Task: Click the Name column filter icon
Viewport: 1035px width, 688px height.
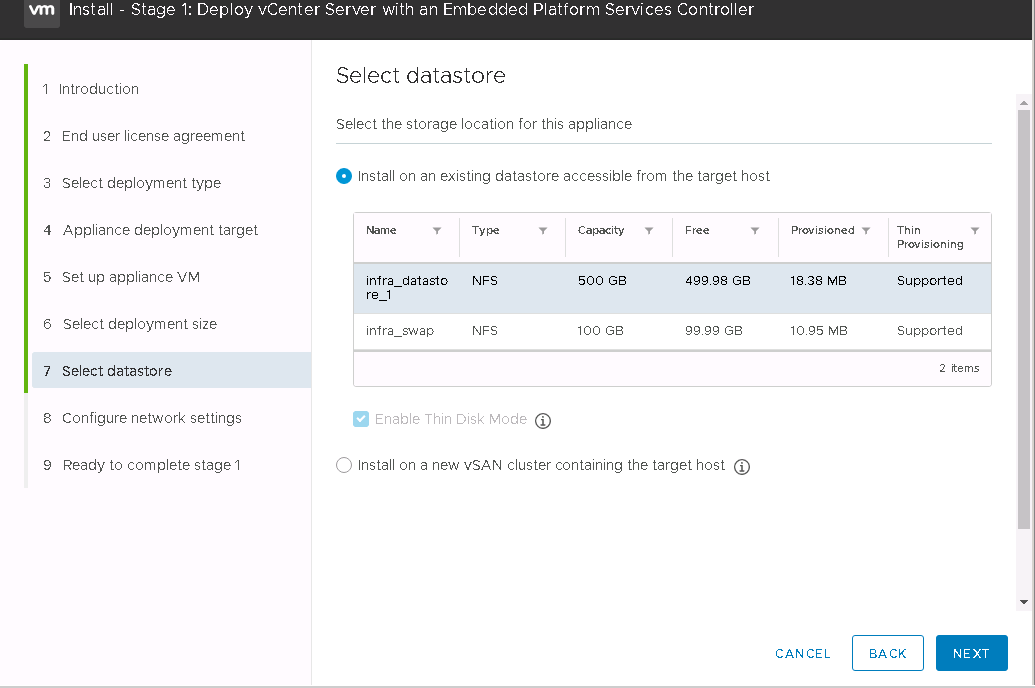Action: coord(437,231)
